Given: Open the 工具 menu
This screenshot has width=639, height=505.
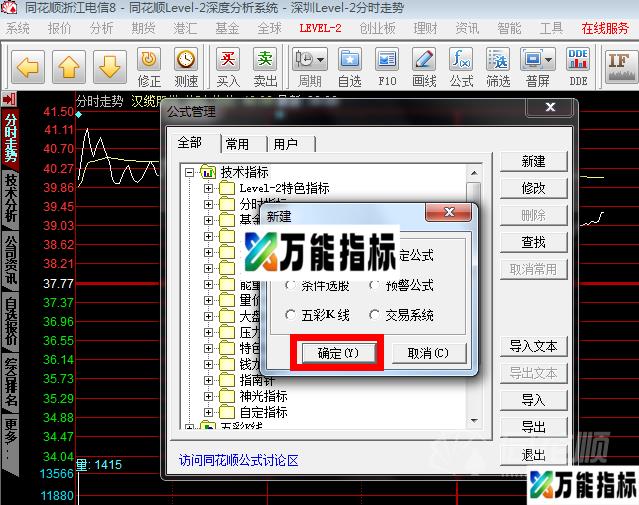Looking at the screenshot, I should [551, 28].
